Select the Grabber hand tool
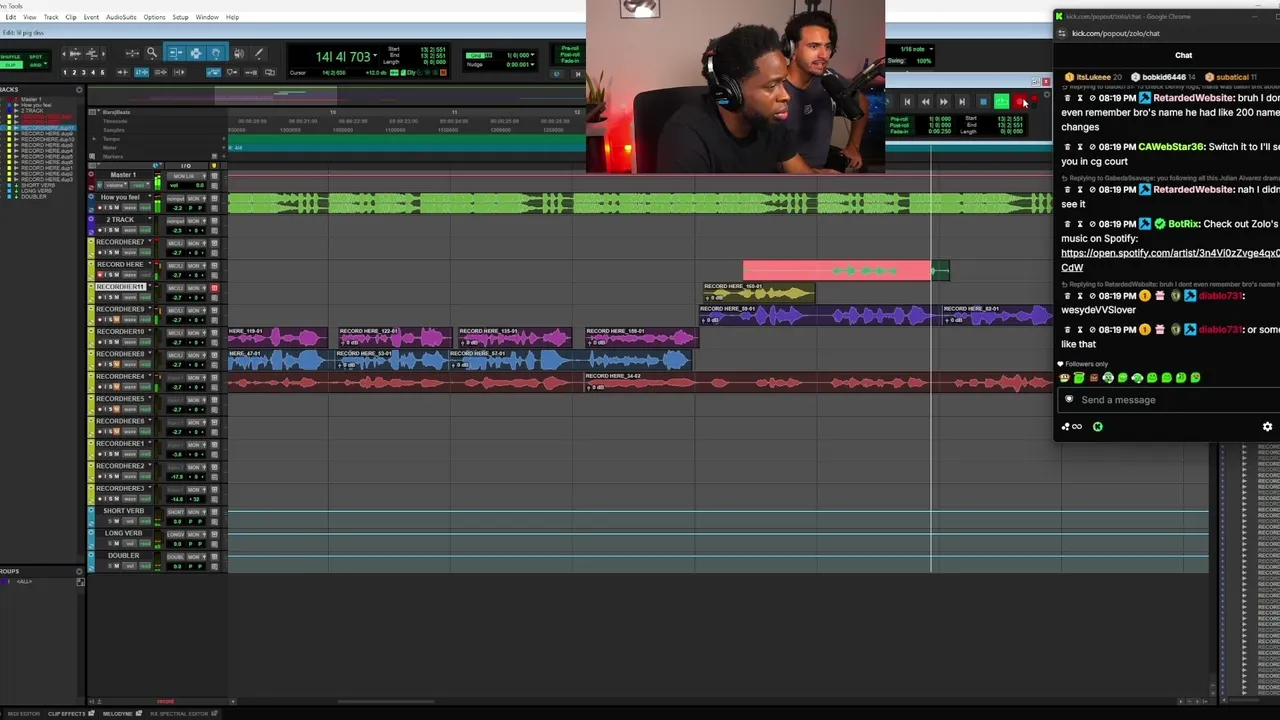Image resolution: width=1280 pixels, height=720 pixels. (x=216, y=53)
